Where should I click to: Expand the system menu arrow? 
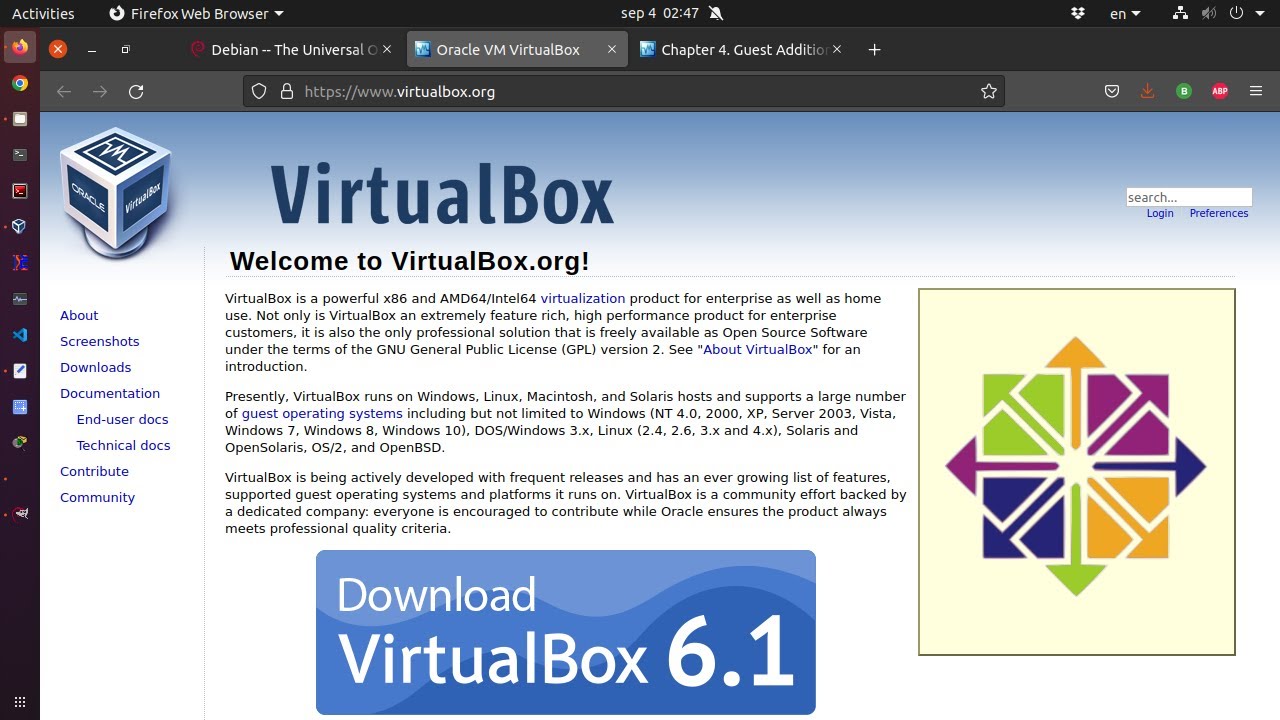coord(1259,14)
